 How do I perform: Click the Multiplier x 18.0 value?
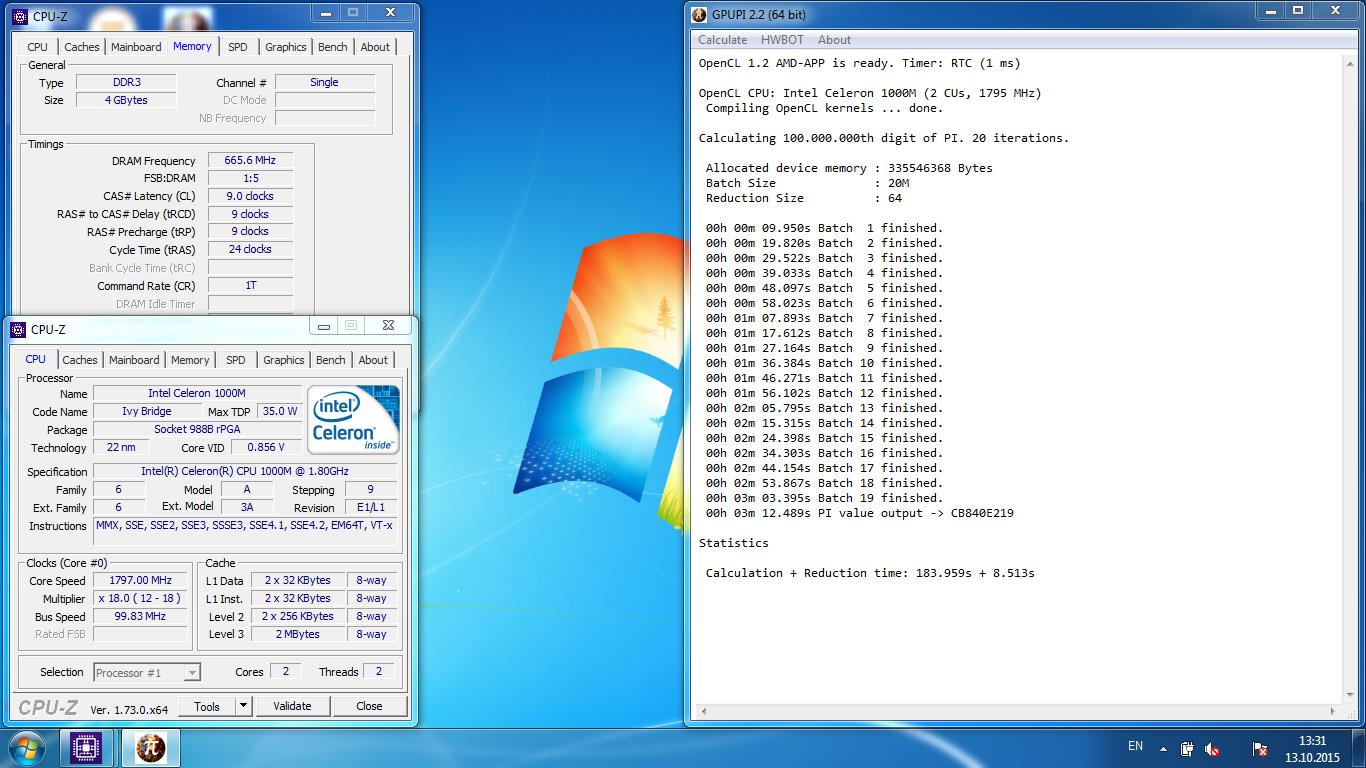click(141, 598)
